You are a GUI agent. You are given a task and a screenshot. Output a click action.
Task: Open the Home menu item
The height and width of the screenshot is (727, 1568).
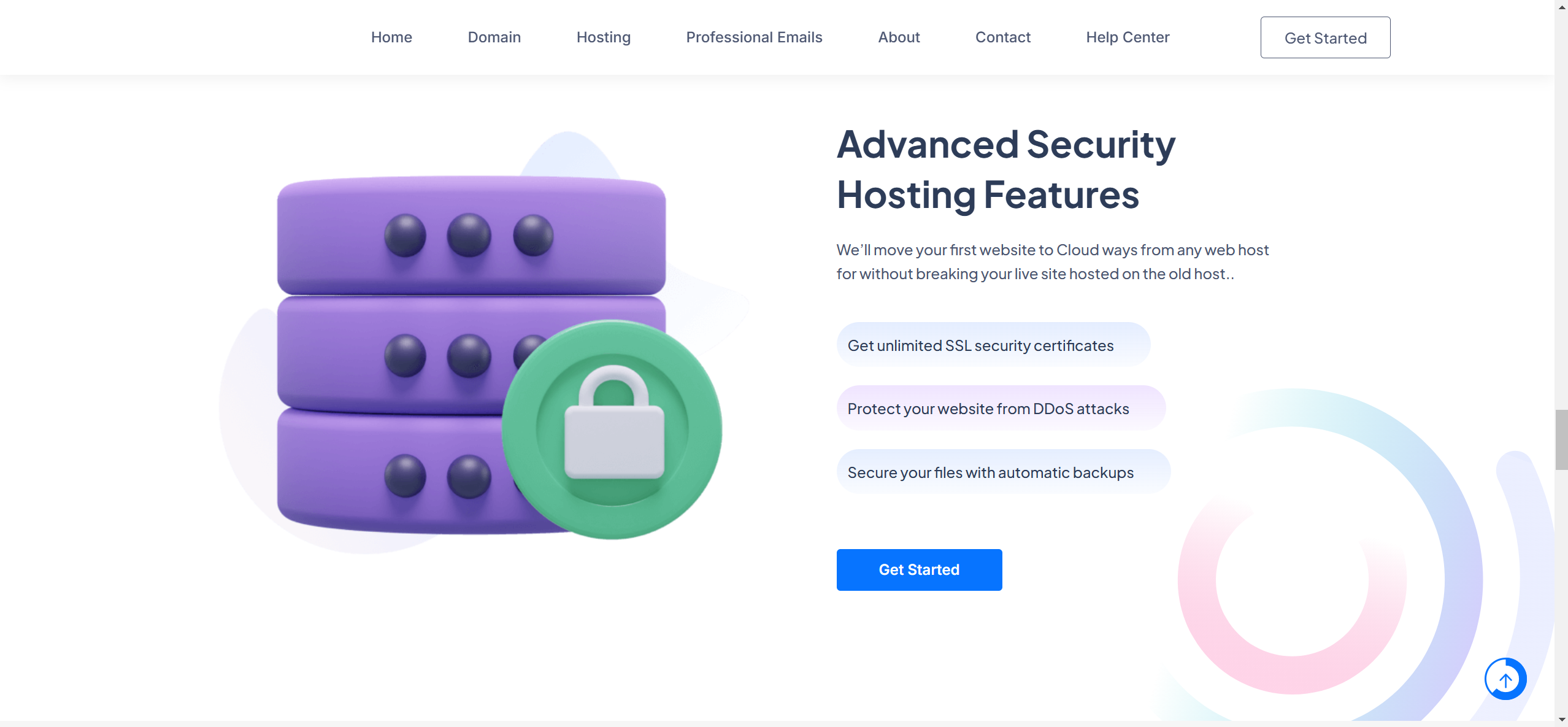click(391, 37)
